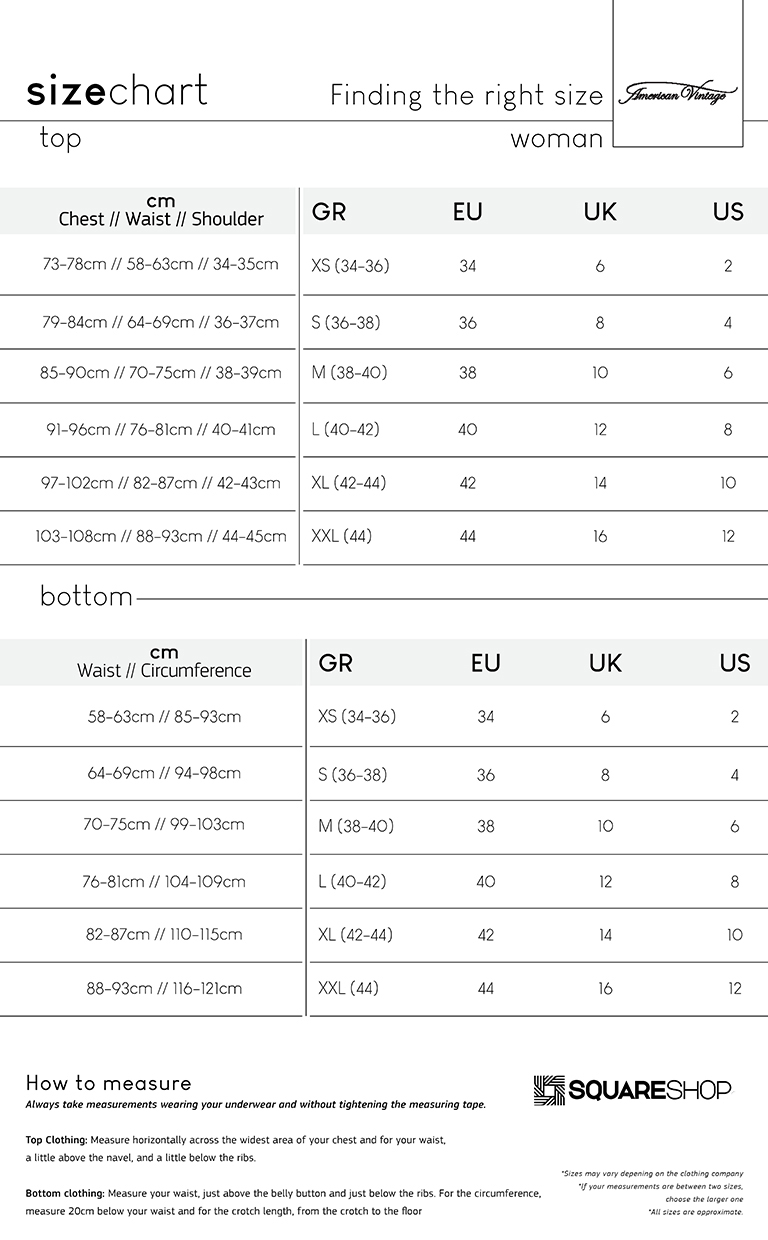
Task: Click the GR column header in top table
Action: [x=329, y=212]
